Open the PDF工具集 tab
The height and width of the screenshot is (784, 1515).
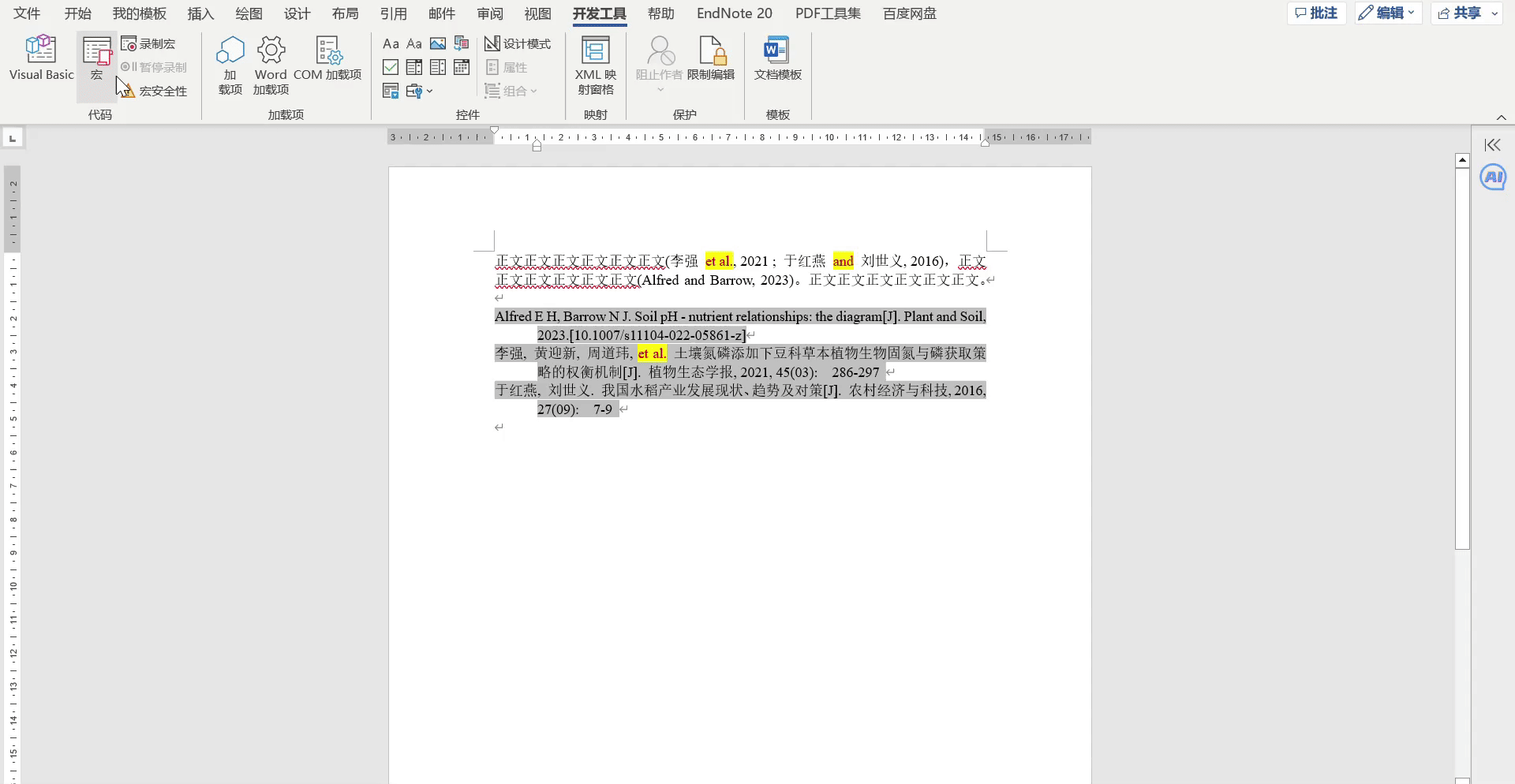pyautogui.click(x=828, y=13)
